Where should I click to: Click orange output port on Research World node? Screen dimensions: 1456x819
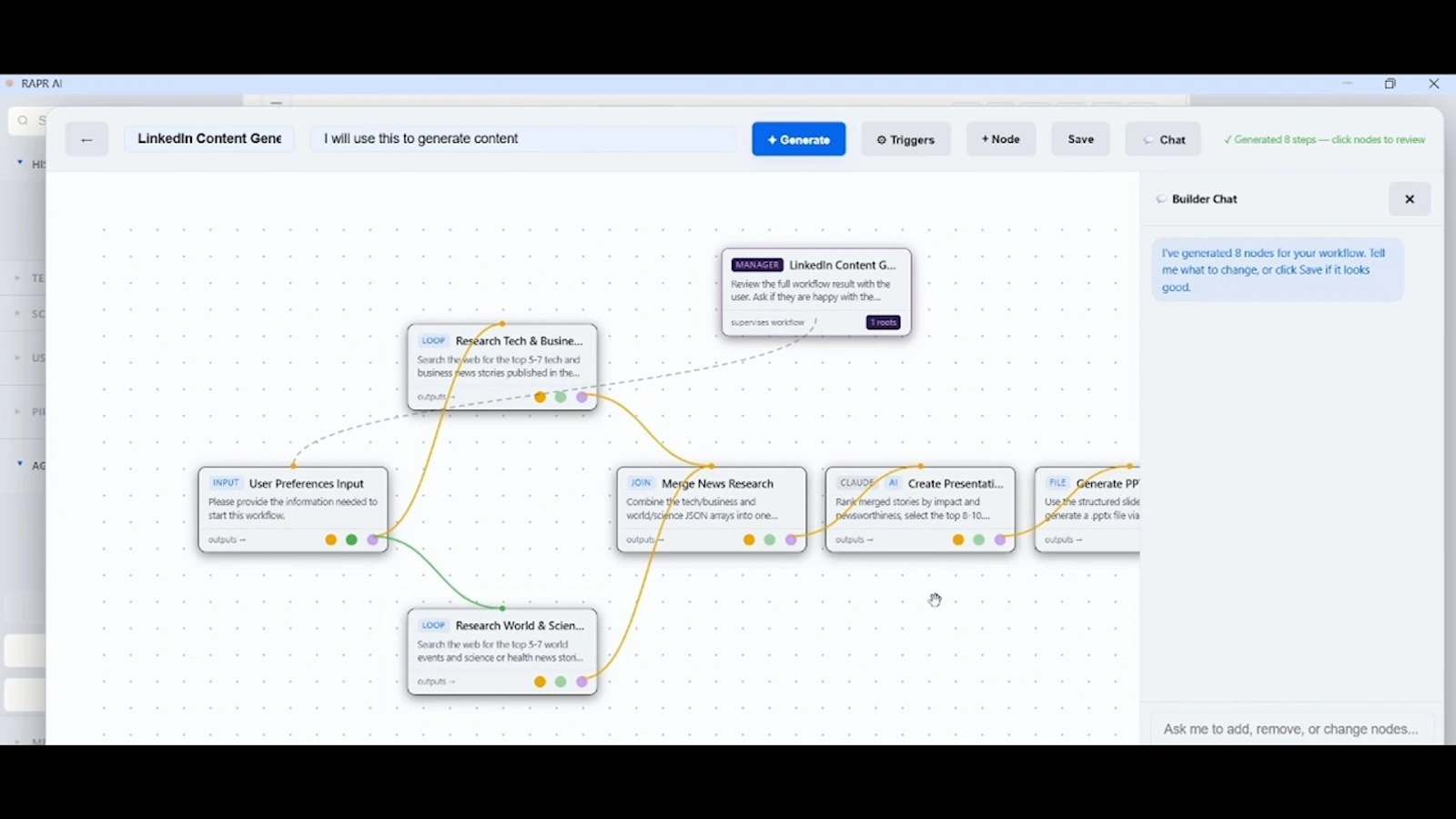click(540, 682)
